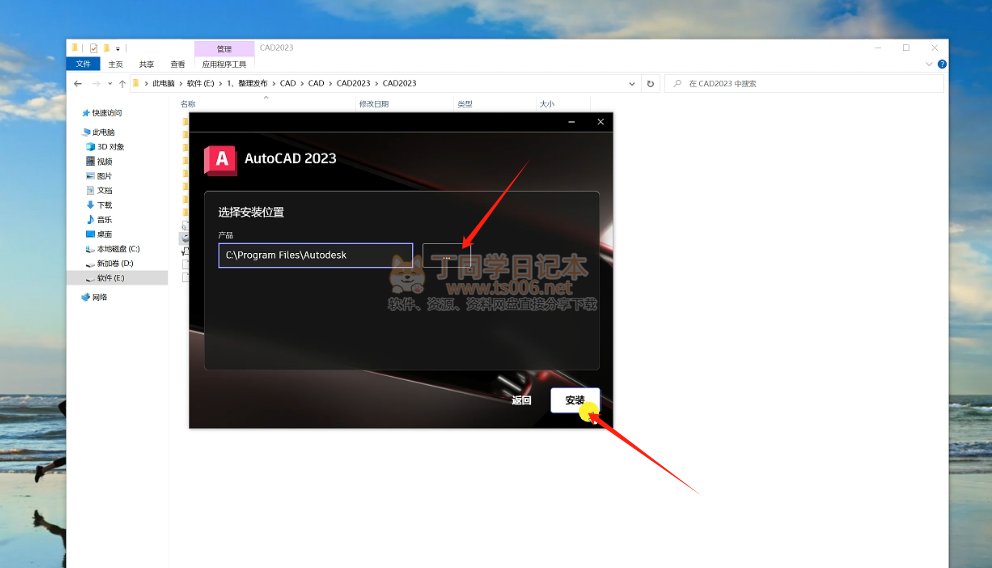Select the 管理 contextual tab header

click(224, 49)
